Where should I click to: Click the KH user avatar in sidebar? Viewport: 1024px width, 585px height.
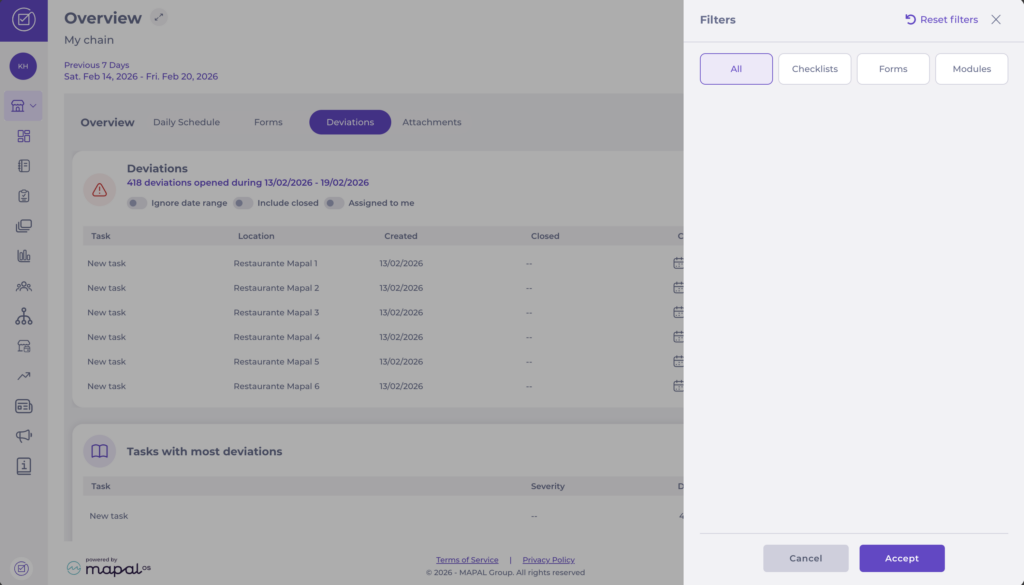[x=23, y=66]
